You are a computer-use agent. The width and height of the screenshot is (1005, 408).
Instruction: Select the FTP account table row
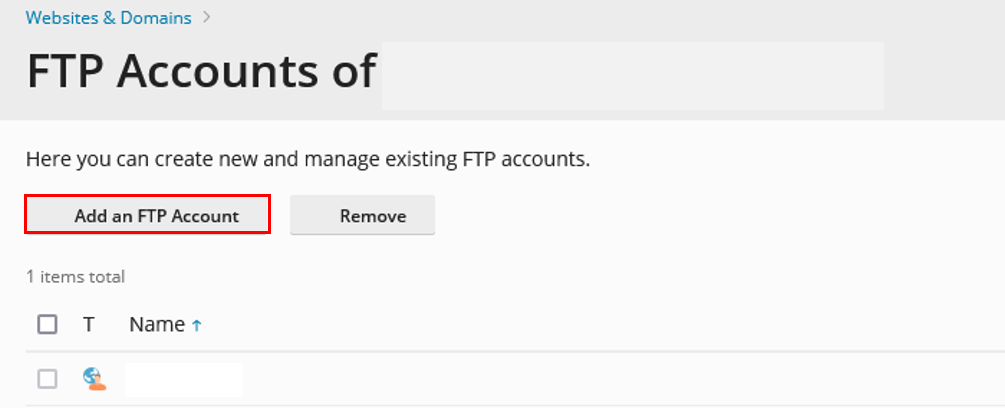pyautogui.click(x=515, y=379)
